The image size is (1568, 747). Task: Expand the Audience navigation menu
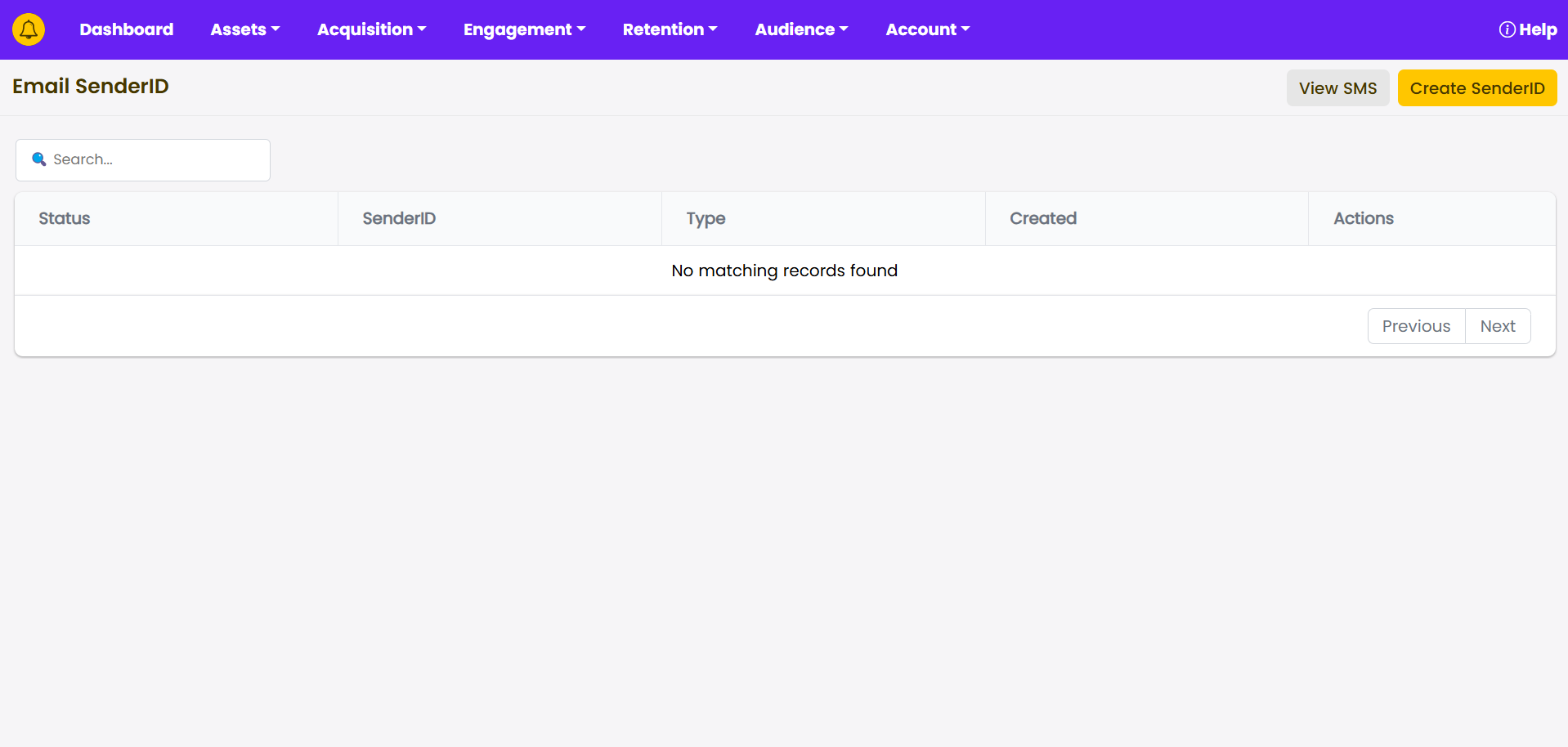pyautogui.click(x=801, y=29)
